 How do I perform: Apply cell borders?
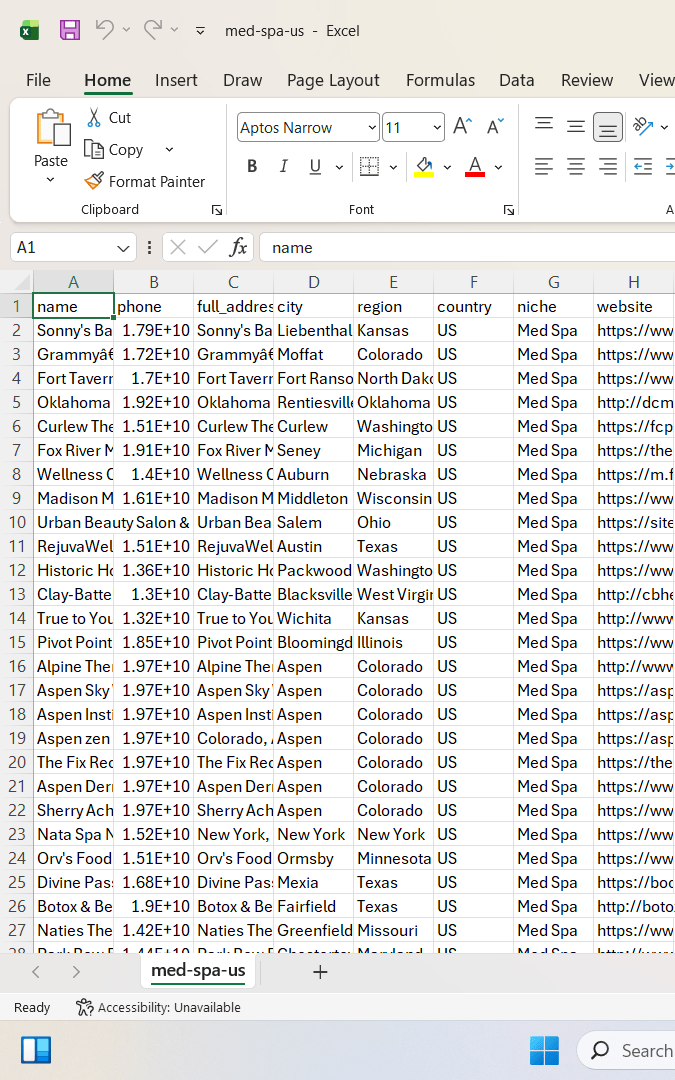[x=369, y=166]
